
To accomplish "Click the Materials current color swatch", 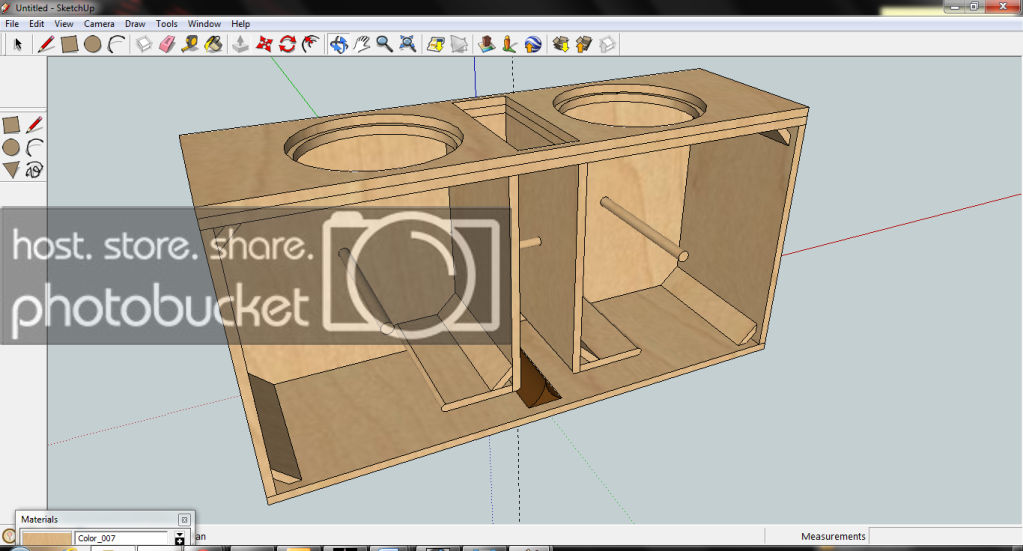I will [46, 538].
